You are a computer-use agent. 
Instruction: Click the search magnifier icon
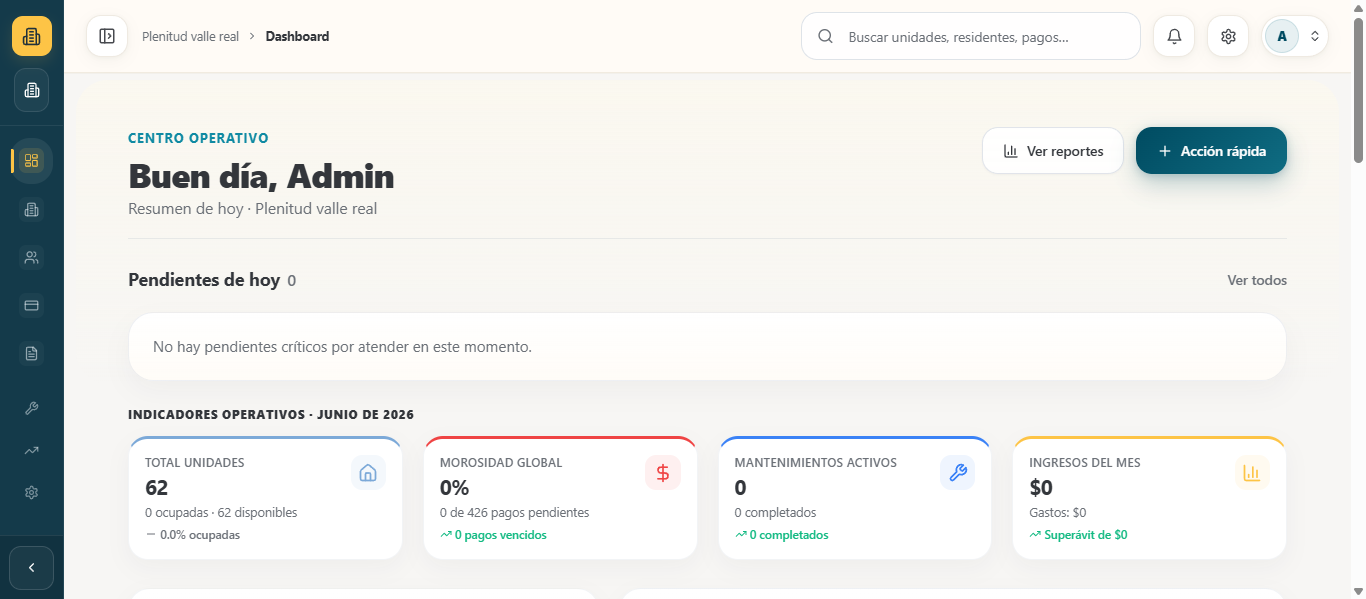click(825, 36)
